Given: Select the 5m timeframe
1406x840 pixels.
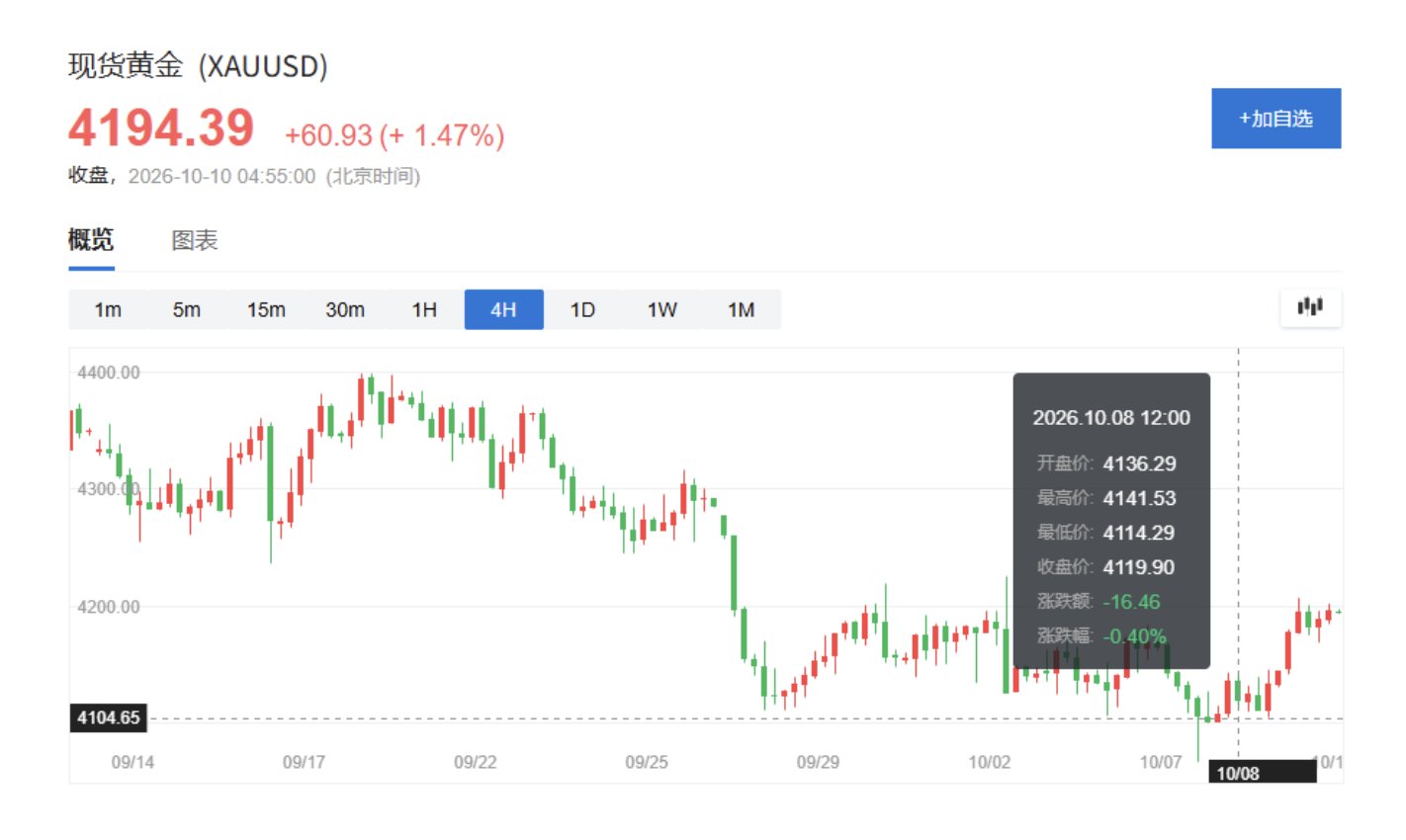Looking at the screenshot, I should point(187,309).
